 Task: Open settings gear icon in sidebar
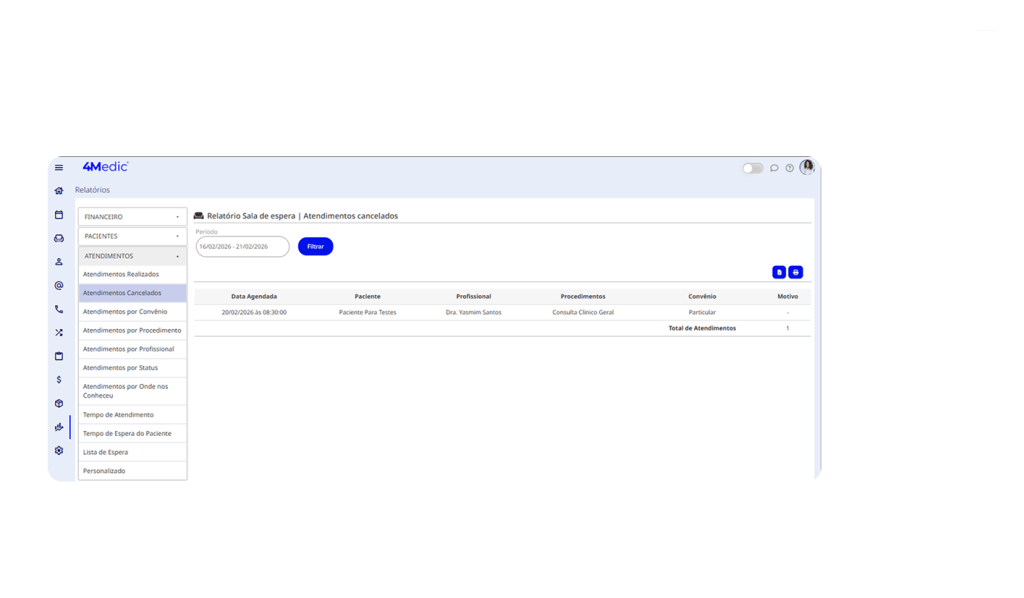59,451
